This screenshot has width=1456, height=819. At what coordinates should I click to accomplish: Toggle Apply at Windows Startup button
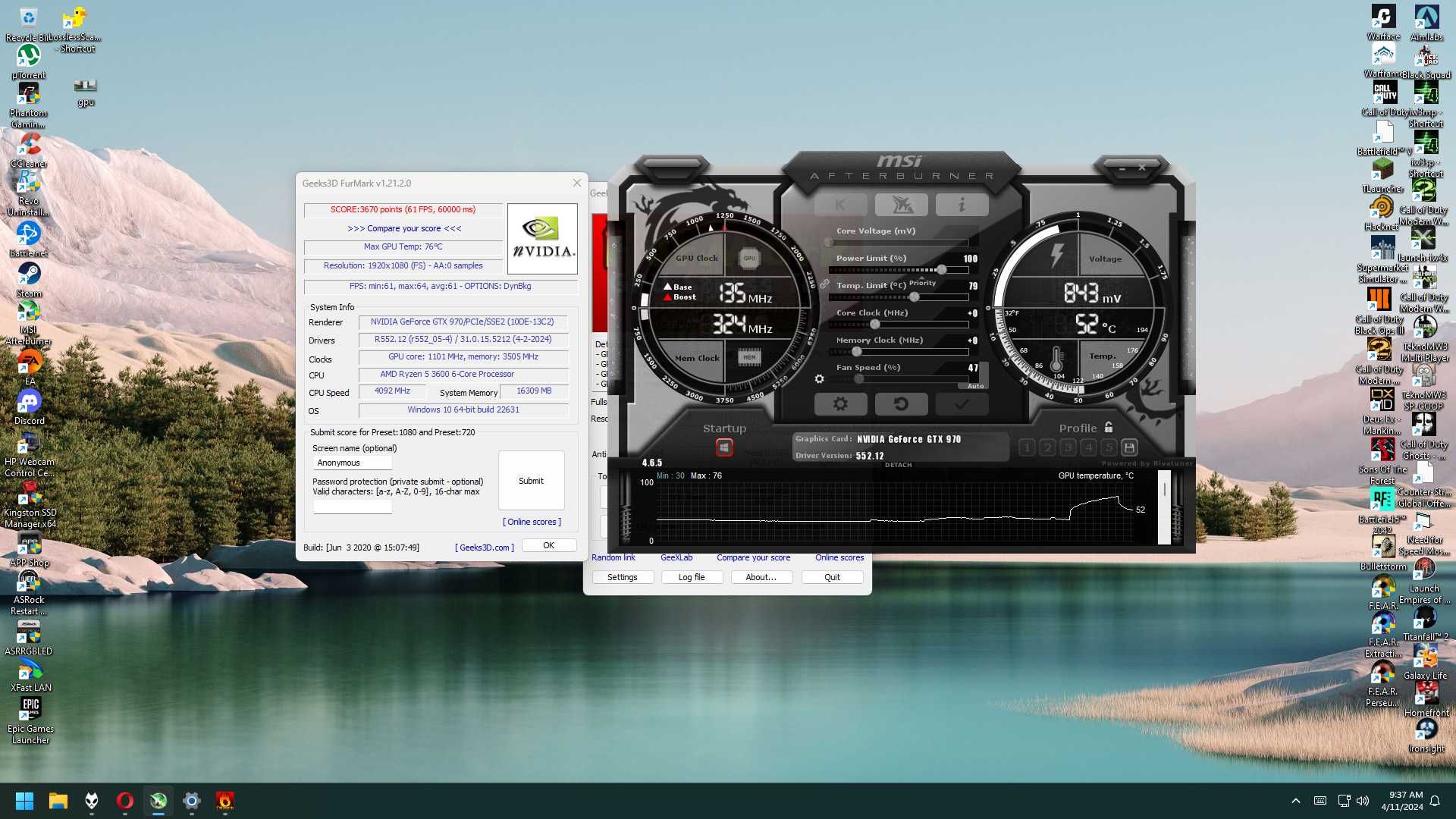click(724, 447)
